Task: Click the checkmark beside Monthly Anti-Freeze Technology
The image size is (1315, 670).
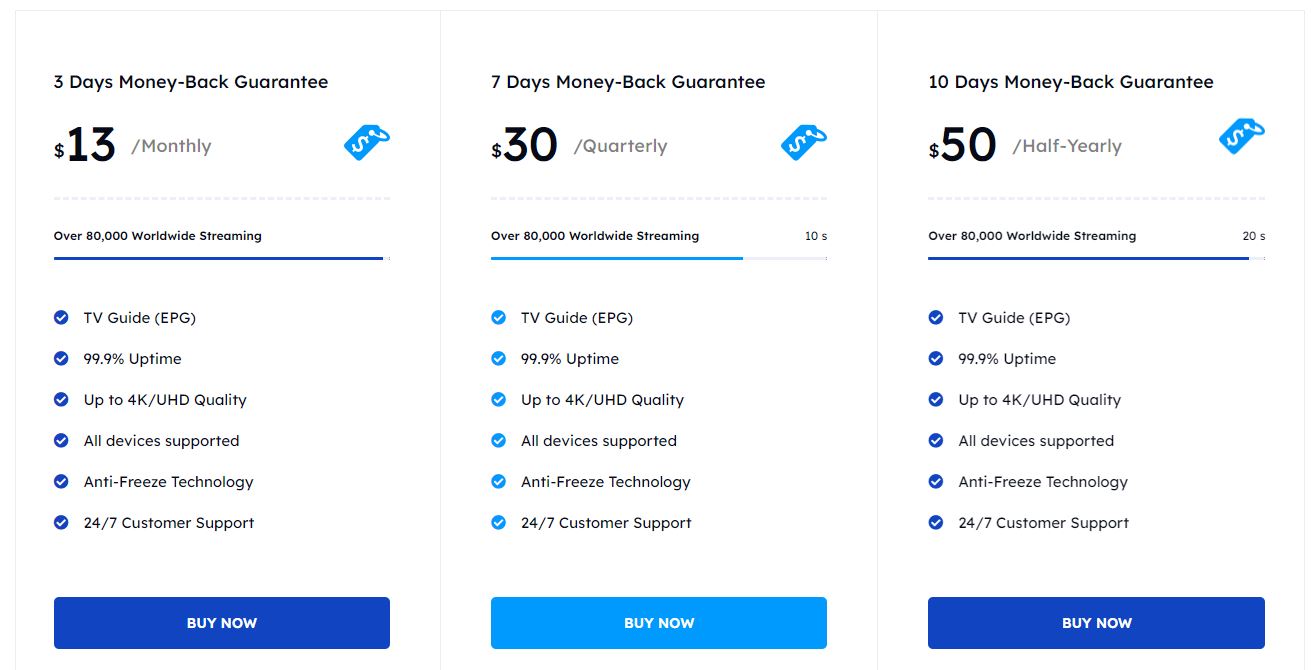Action: point(60,481)
